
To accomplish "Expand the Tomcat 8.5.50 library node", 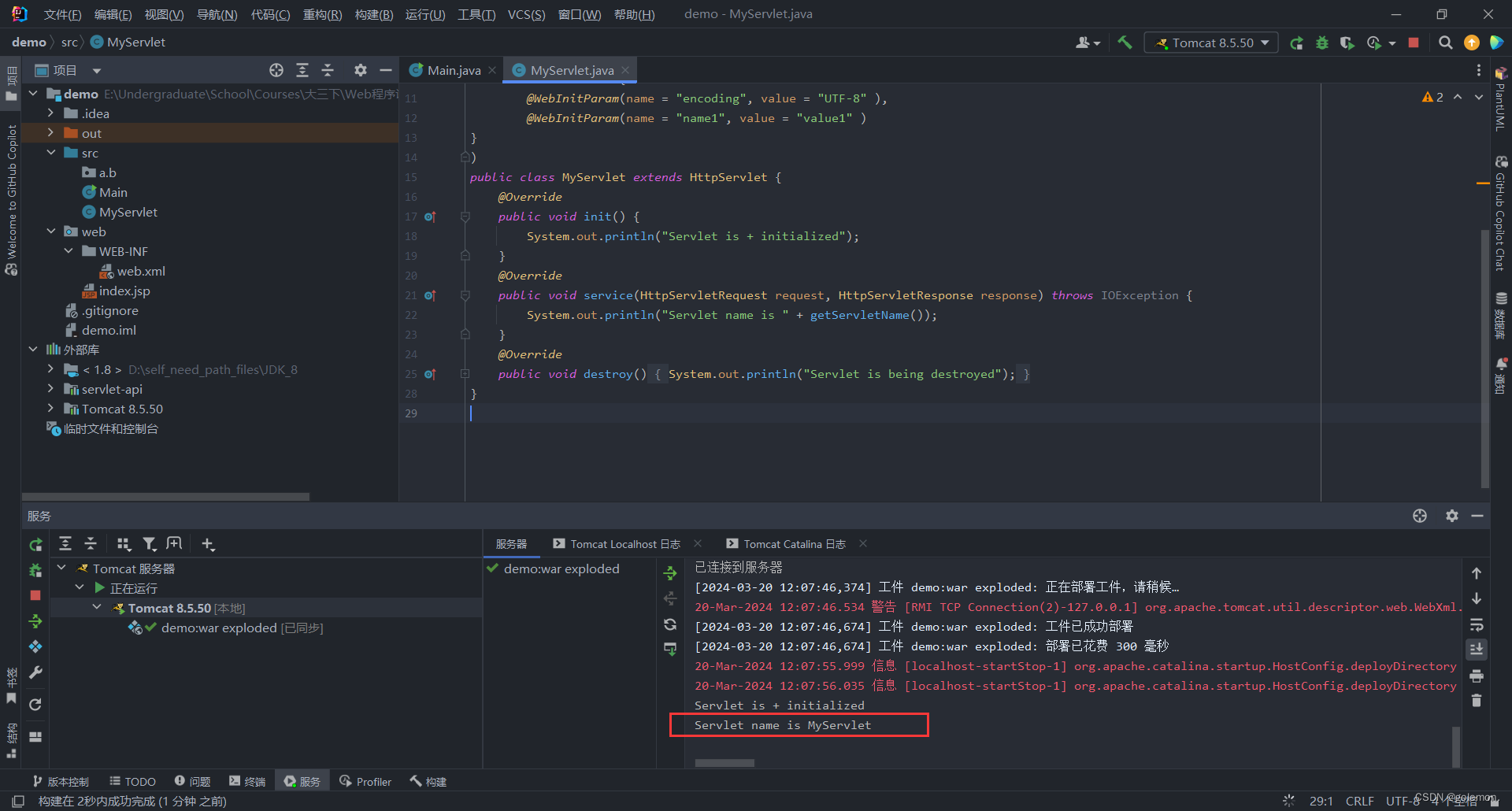I will (x=50, y=409).
